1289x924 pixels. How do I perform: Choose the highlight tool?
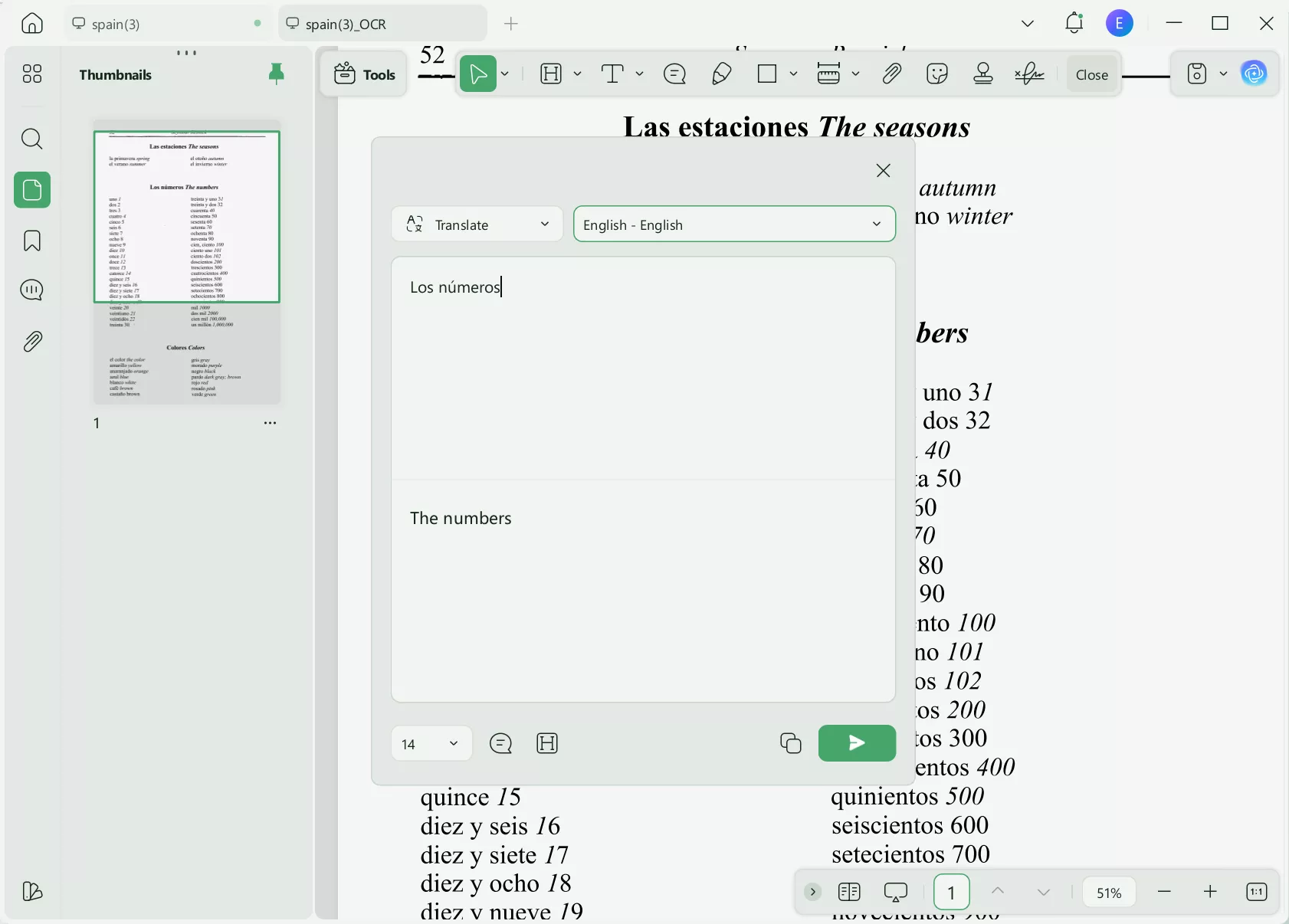pos(551,74)
